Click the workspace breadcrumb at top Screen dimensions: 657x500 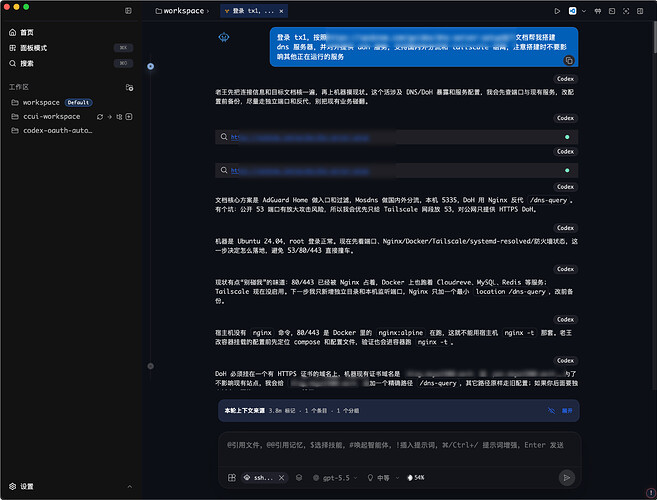pos(180,11)
